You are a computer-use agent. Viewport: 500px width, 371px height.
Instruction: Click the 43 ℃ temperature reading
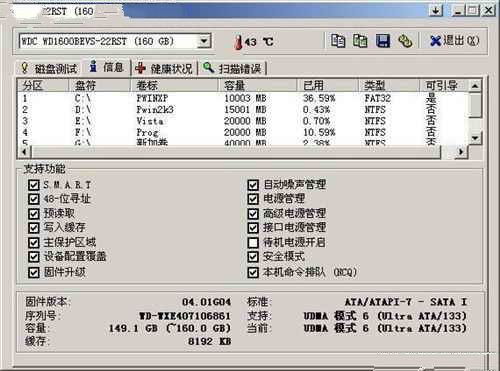pos(259,42)
